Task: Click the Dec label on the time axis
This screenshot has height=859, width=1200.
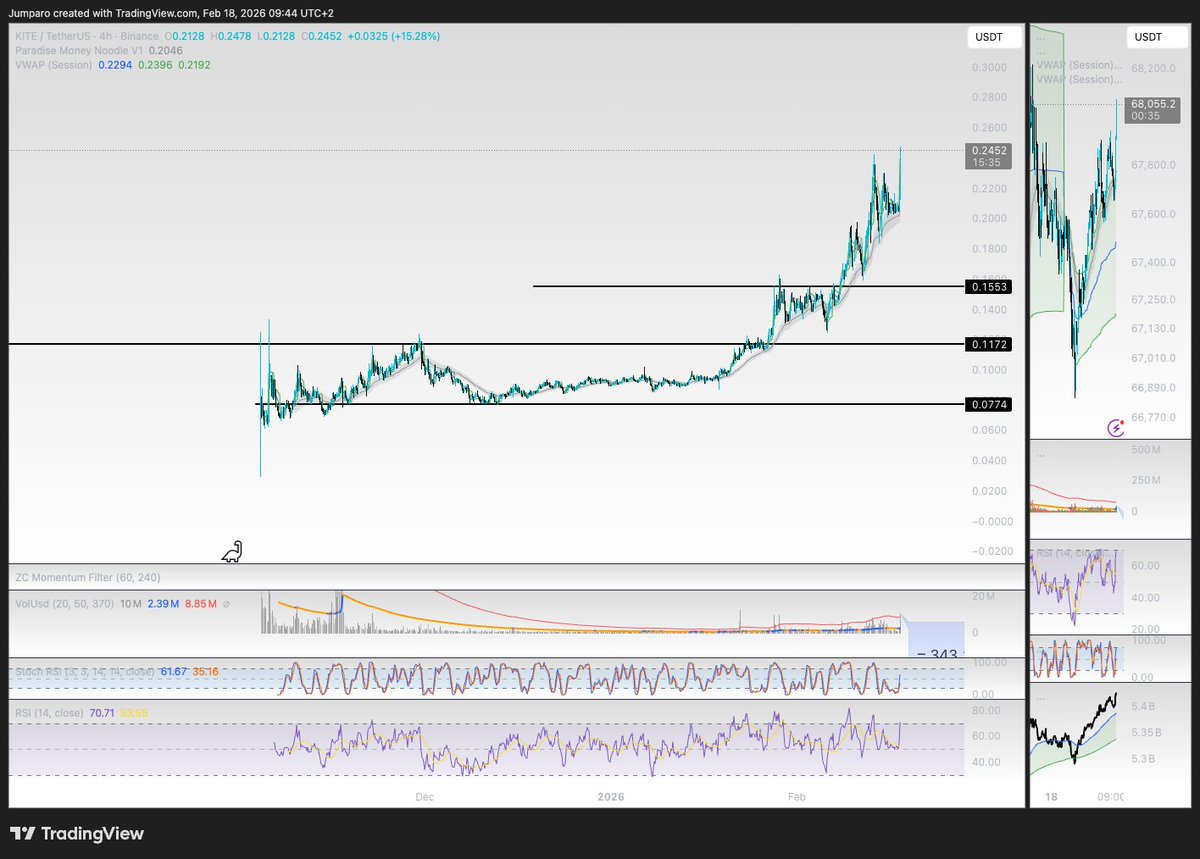Action: (x=424, y=797)
